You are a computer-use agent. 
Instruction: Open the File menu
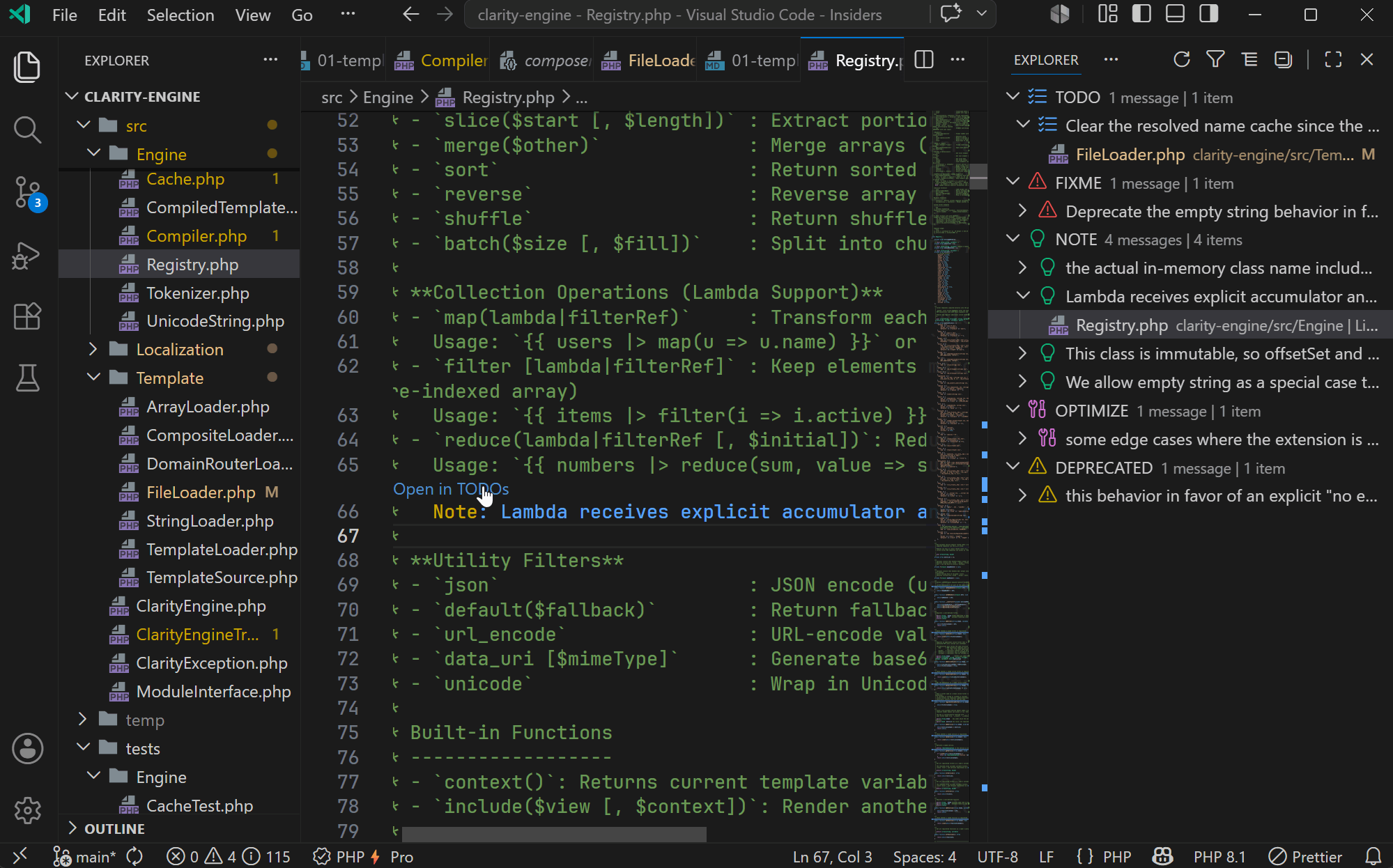(65, 15)
